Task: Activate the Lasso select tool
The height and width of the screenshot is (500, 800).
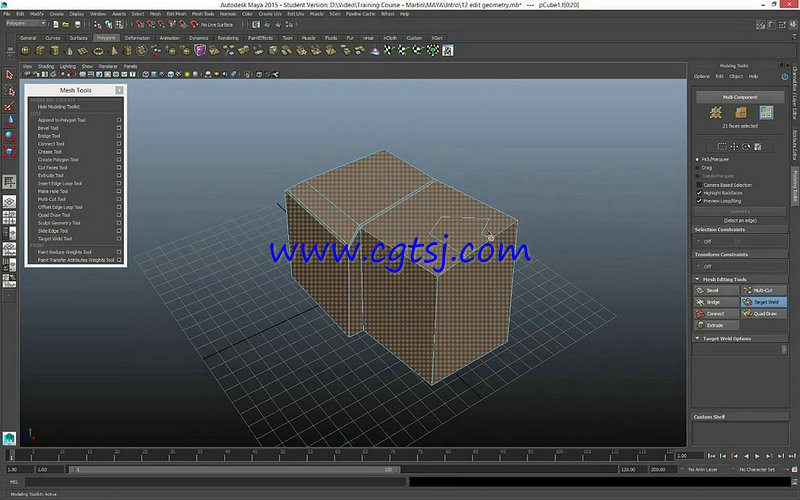Action: click(9, 90)
